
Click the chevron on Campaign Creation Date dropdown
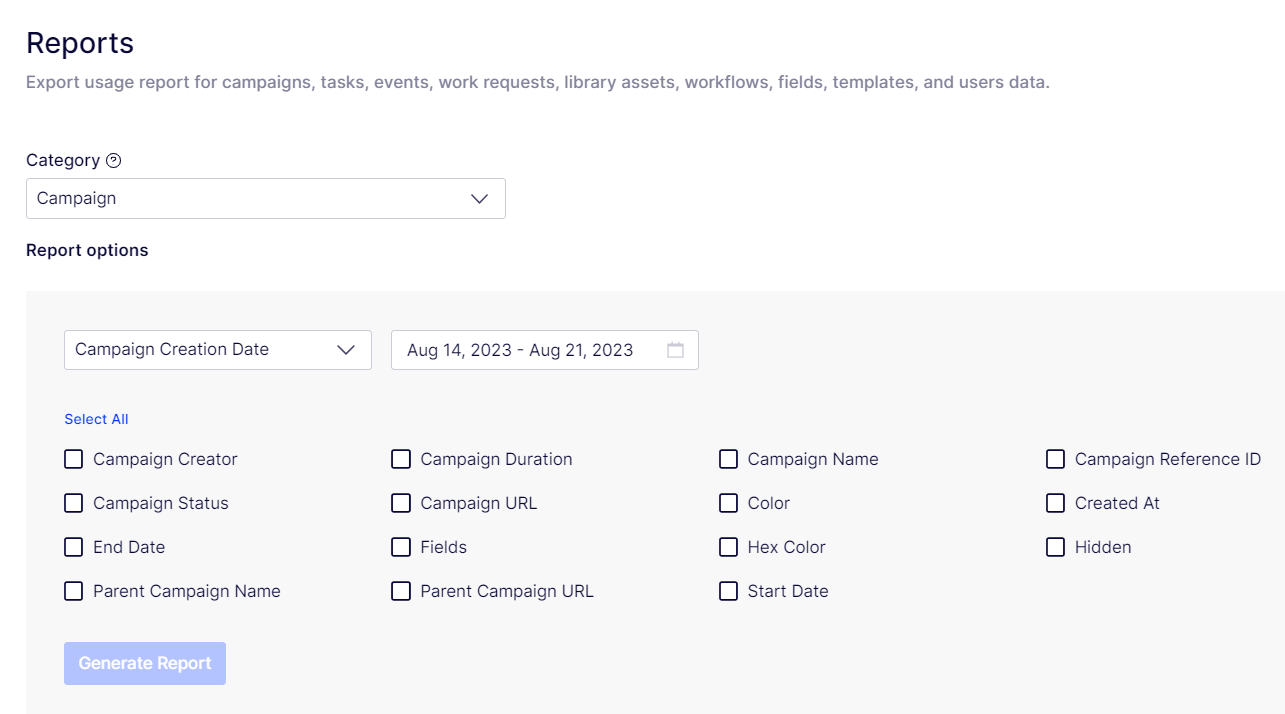346,349
